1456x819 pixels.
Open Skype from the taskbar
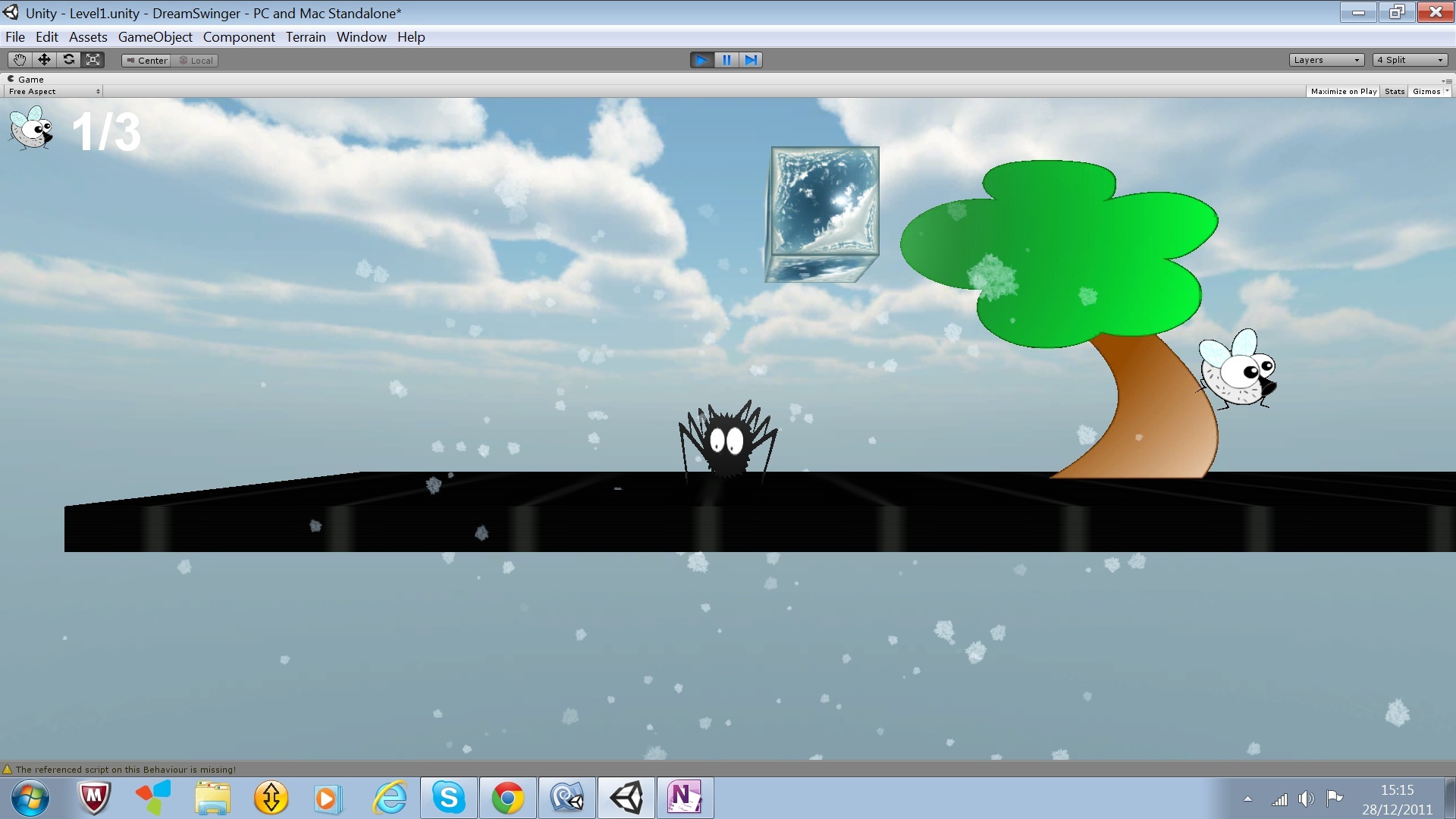point(449,798)
